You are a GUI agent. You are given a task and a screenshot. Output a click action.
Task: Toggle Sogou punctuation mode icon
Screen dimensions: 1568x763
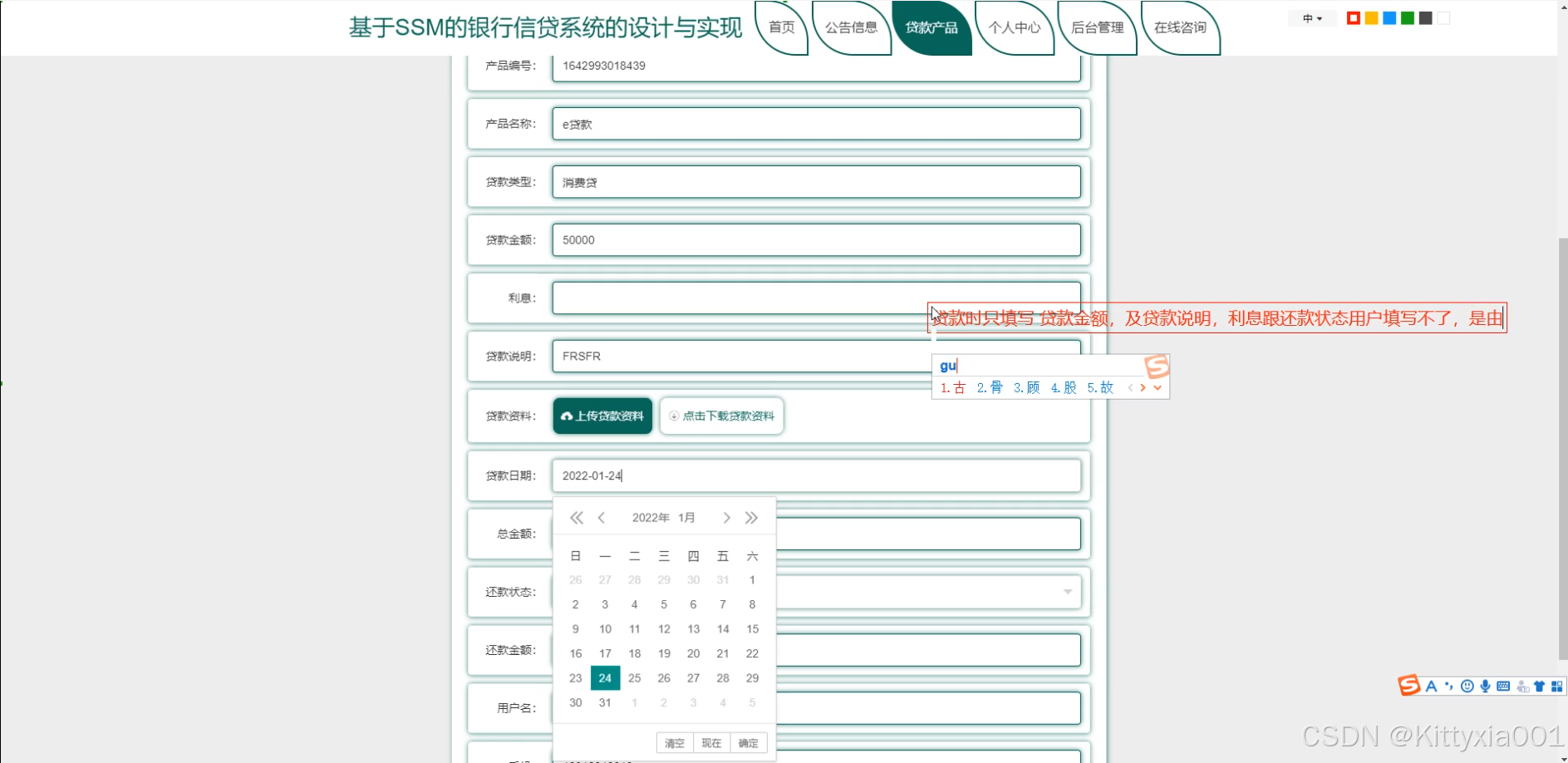pos(1449,686)
